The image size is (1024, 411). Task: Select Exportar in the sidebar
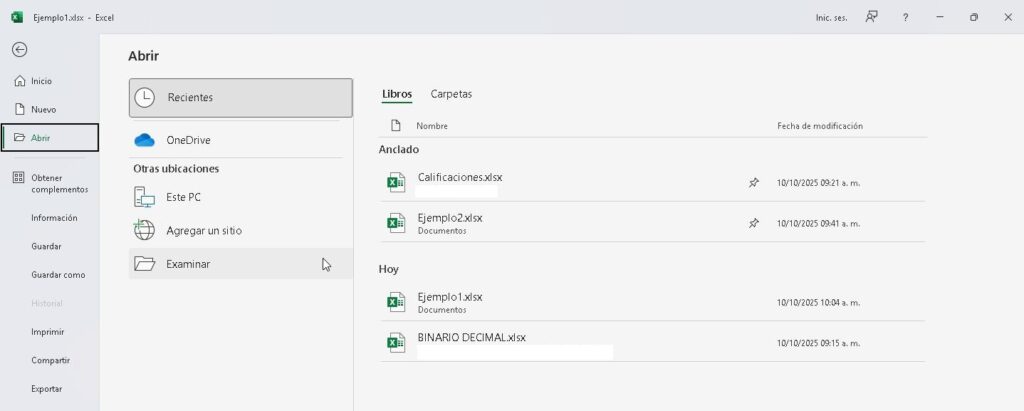pyautogui.click(x=47, y=389)
